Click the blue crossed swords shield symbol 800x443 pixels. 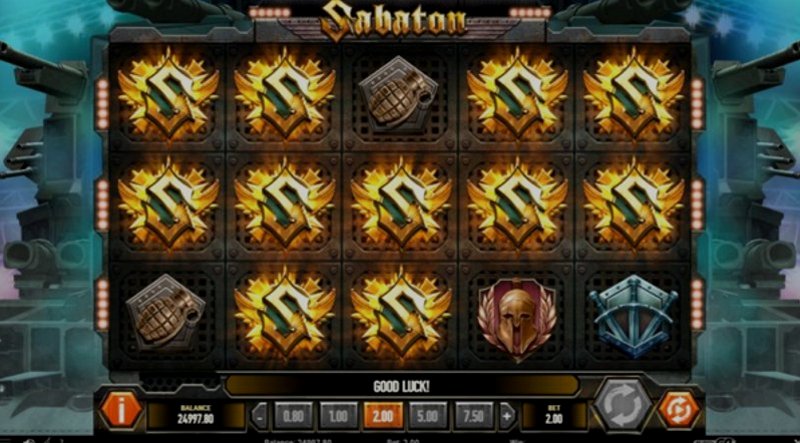(x=633, y=315)
